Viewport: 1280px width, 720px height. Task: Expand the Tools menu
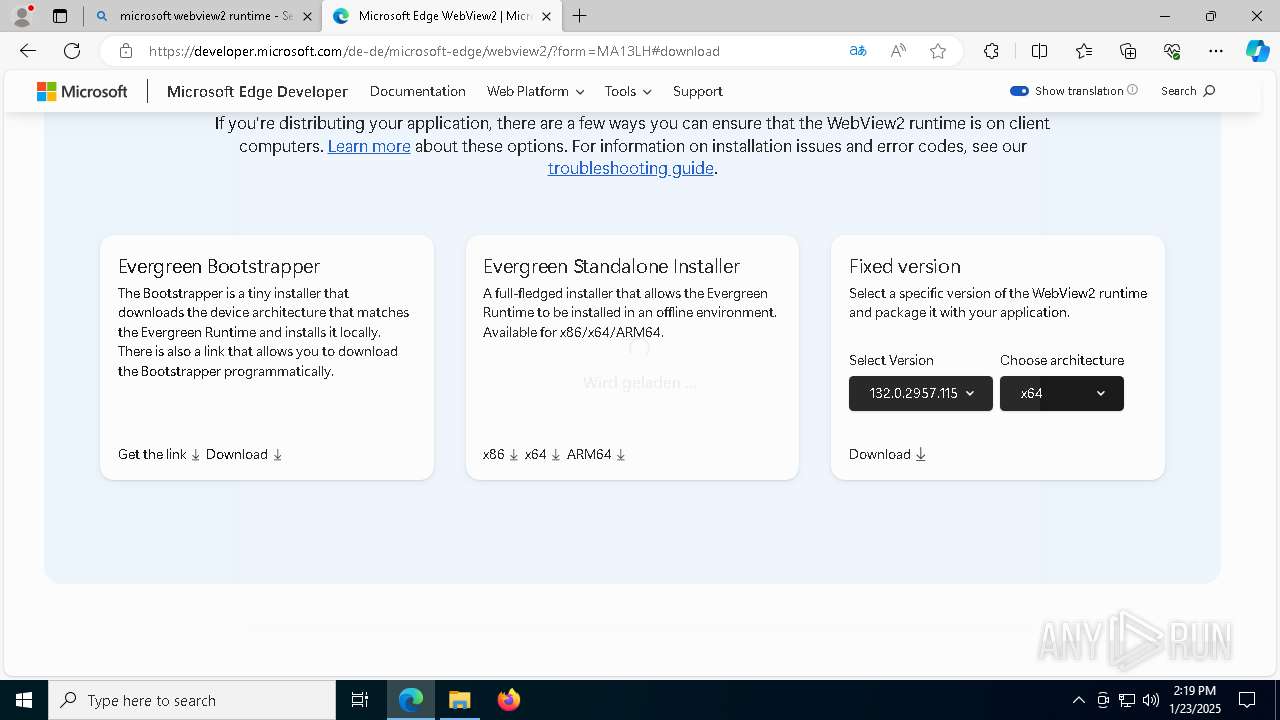pos(628,91)
